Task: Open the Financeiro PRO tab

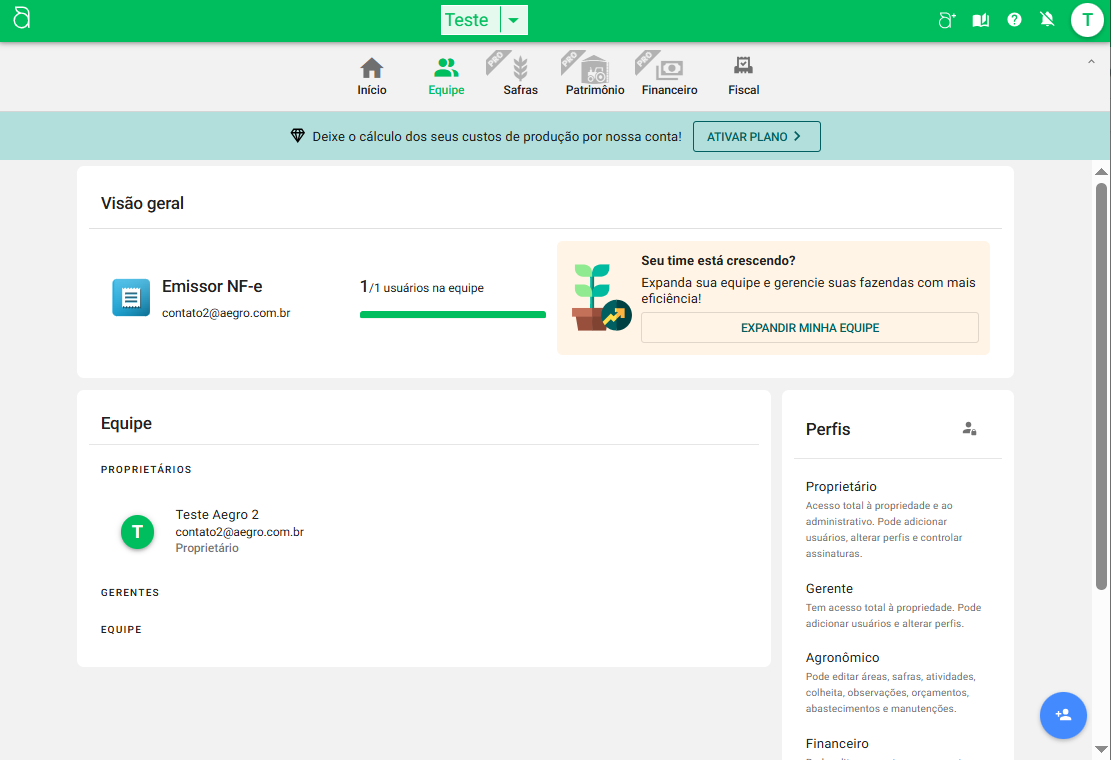Action: pyautogui.click(x=669, y=77)
